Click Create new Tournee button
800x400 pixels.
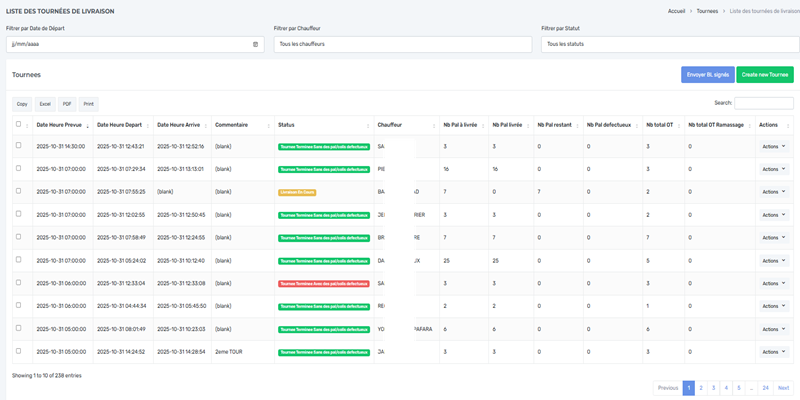(764, 75)
